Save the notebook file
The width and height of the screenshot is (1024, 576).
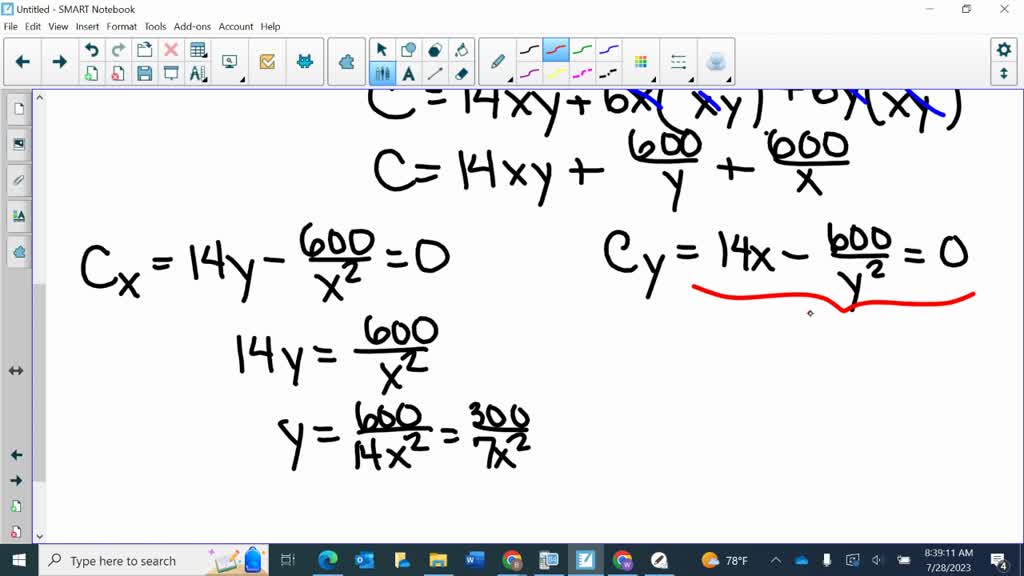point(144,74)
